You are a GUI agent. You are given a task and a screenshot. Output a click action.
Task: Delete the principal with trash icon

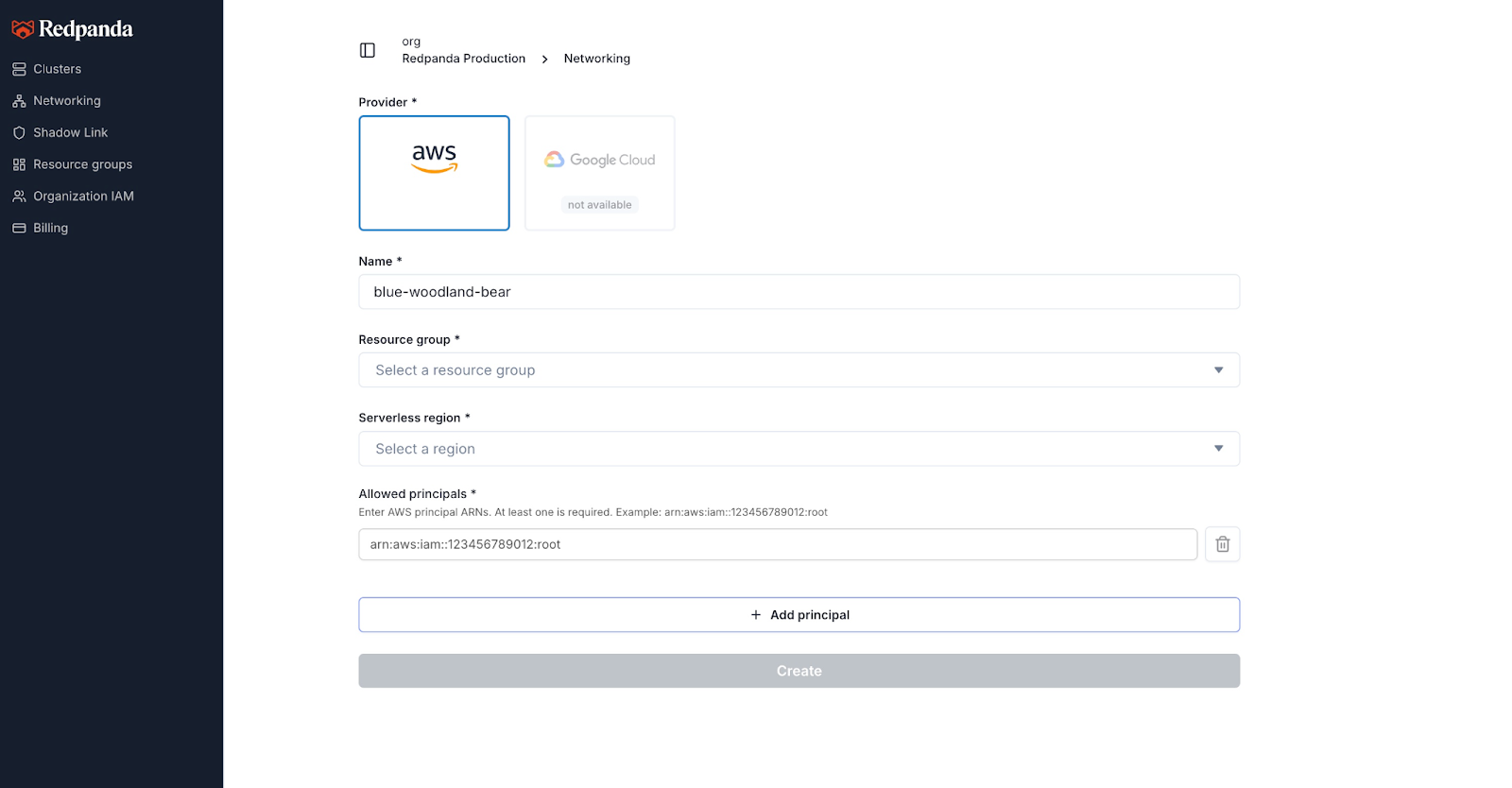click(x=1222, y=544)
